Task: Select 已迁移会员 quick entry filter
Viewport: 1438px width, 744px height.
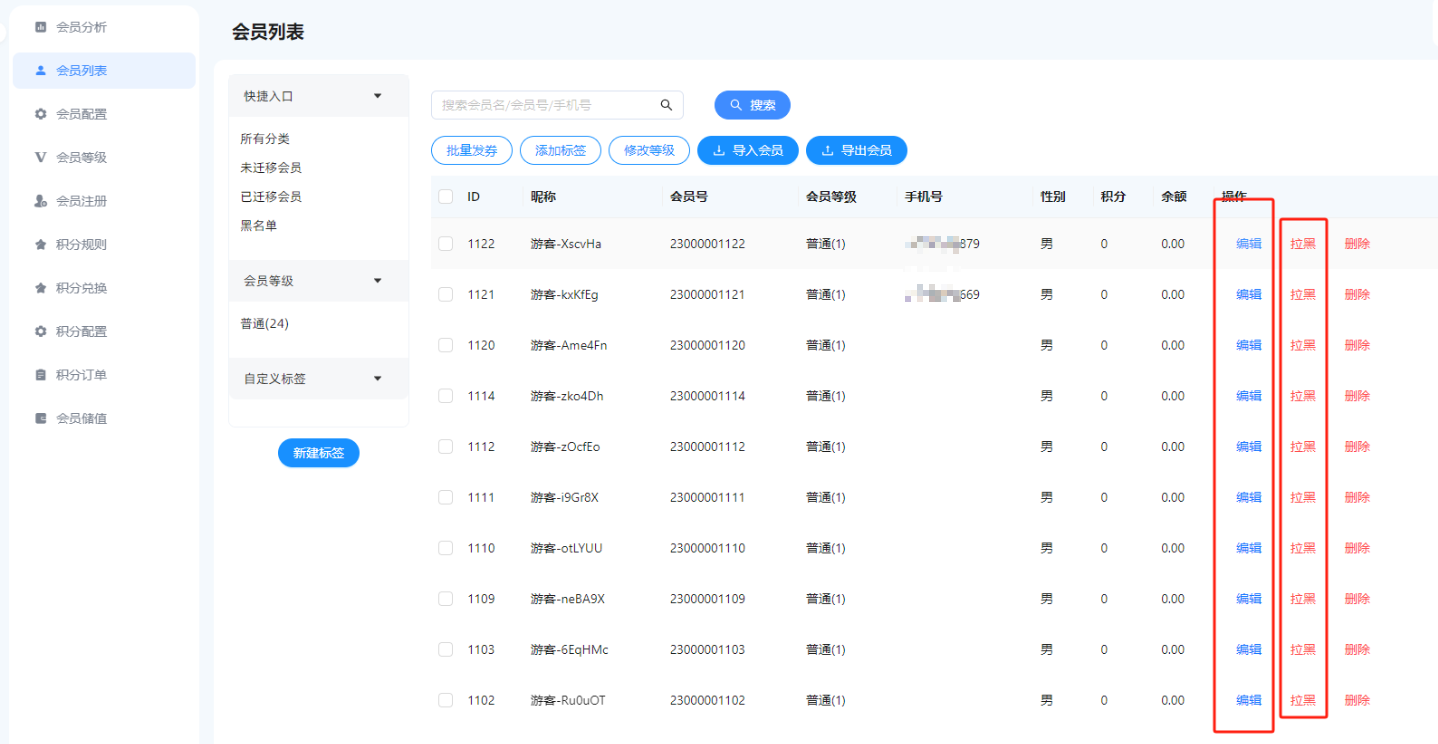Action: pyautogui.click(x=271, y=197)
